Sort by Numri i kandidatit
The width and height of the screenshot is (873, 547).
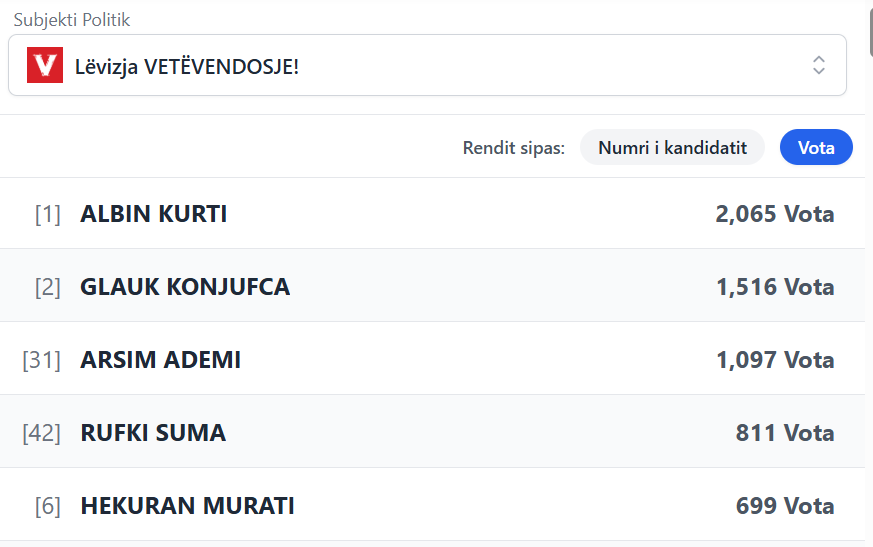(672, 148)
